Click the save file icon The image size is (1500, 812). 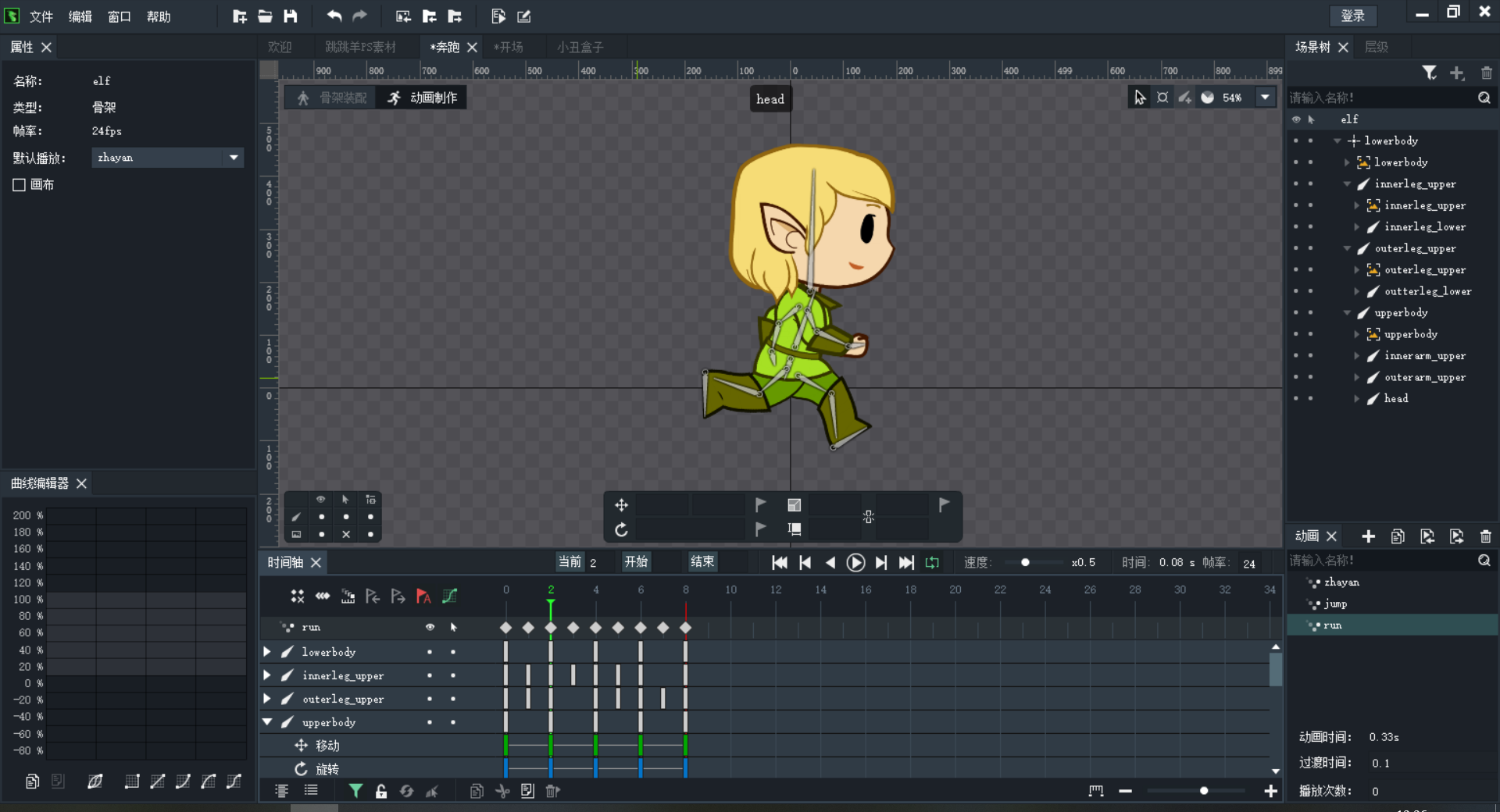click(291, 16)
